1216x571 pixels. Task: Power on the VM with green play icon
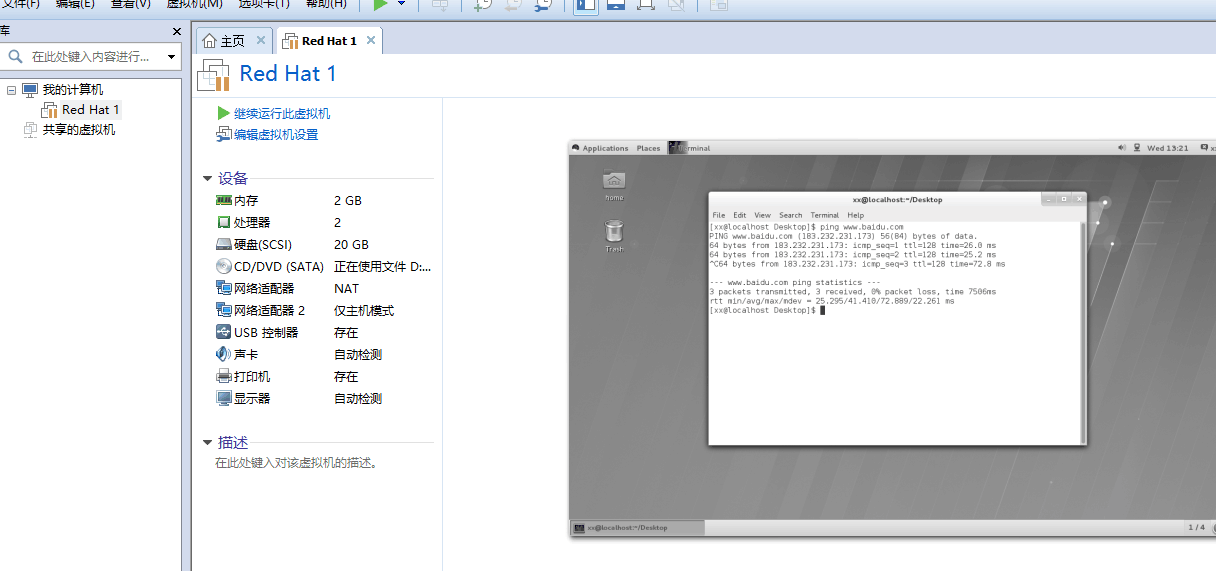tap(380, 5)
